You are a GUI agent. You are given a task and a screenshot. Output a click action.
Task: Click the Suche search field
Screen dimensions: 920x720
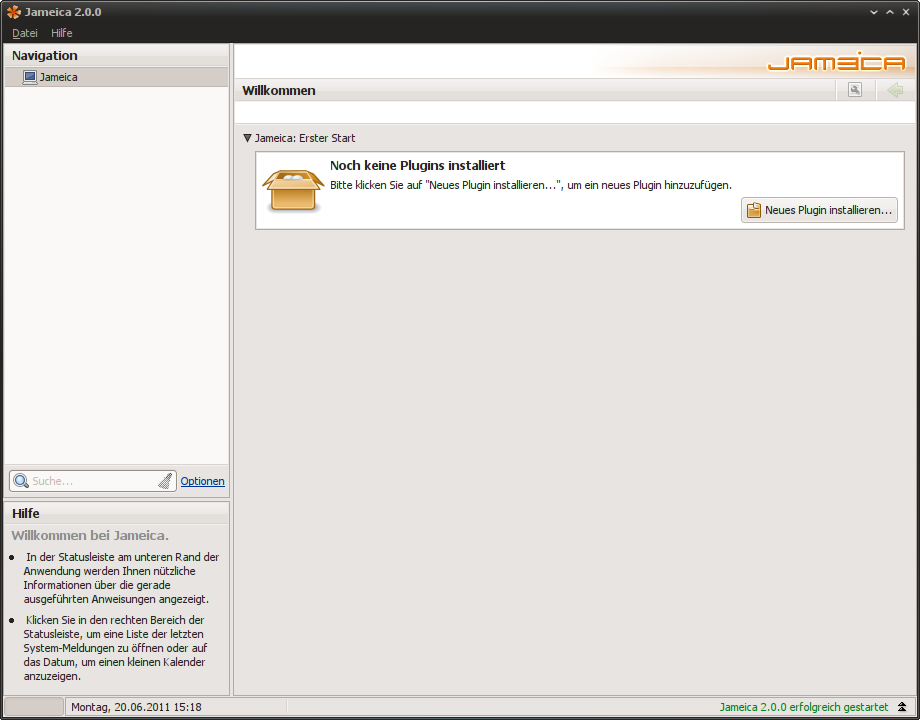coord(93,481)
